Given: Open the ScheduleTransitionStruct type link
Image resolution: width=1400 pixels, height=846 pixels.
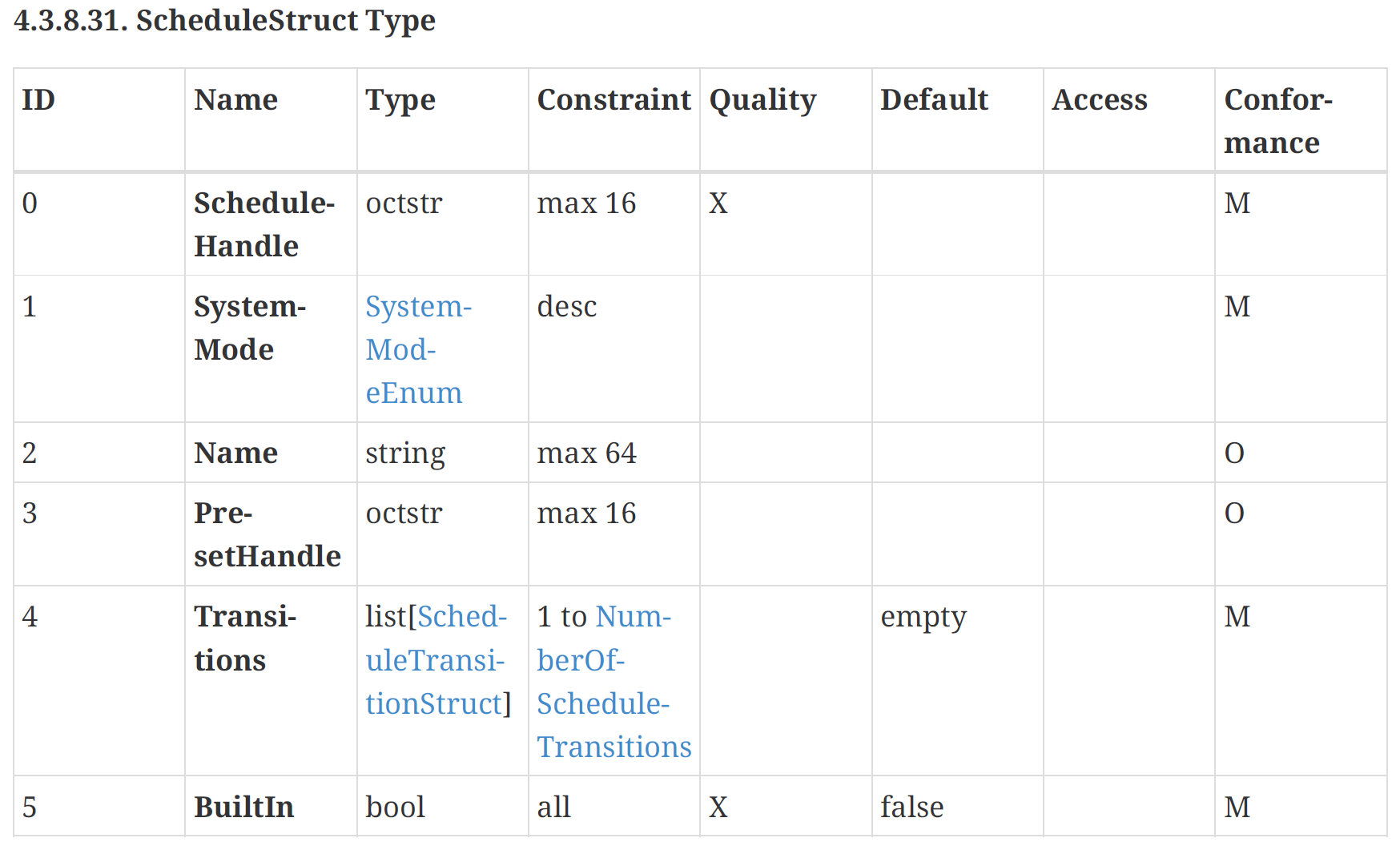Looking at the screenshot, I should pos(437,660).
